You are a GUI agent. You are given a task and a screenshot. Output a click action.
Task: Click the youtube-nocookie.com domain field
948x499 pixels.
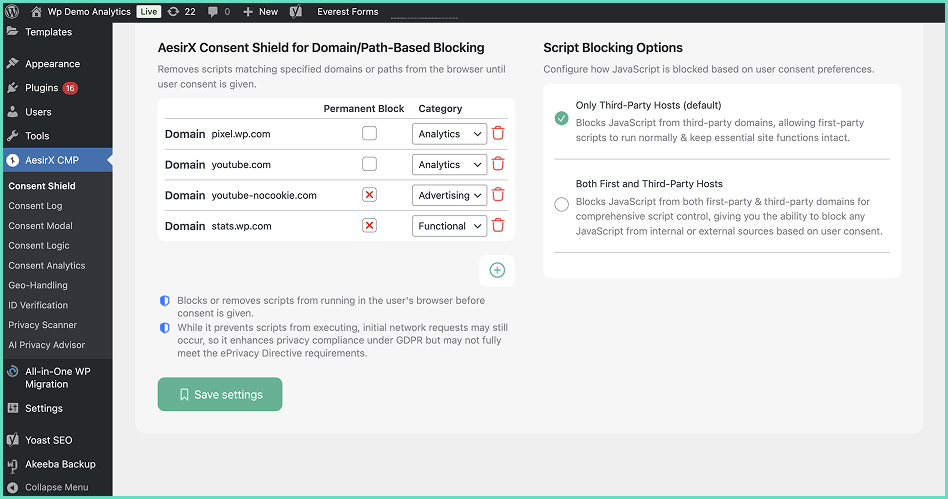tap(264, 195)
